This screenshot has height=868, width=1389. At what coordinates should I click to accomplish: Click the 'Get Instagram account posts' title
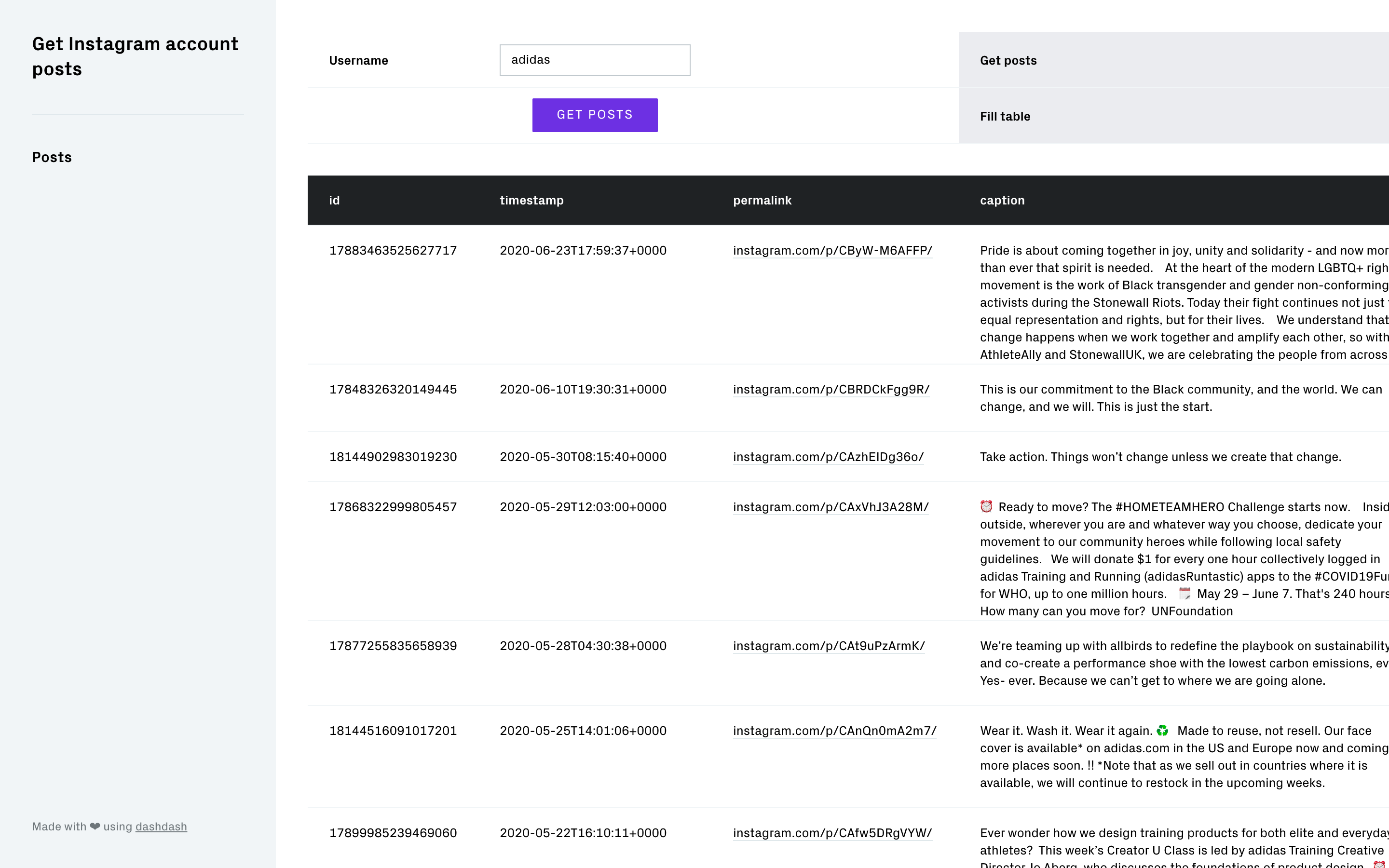(135, 56)
